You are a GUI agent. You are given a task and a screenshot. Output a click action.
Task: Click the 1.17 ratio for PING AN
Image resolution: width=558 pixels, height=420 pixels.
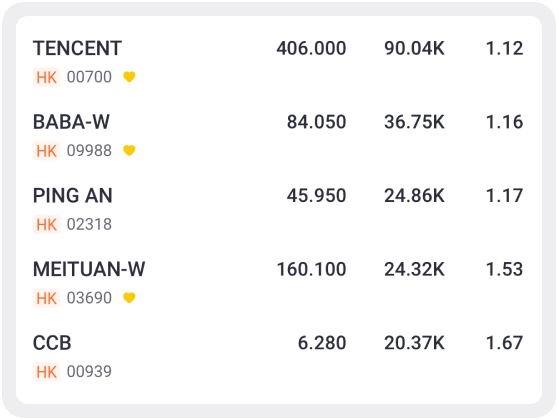click(x=505, y=195)
